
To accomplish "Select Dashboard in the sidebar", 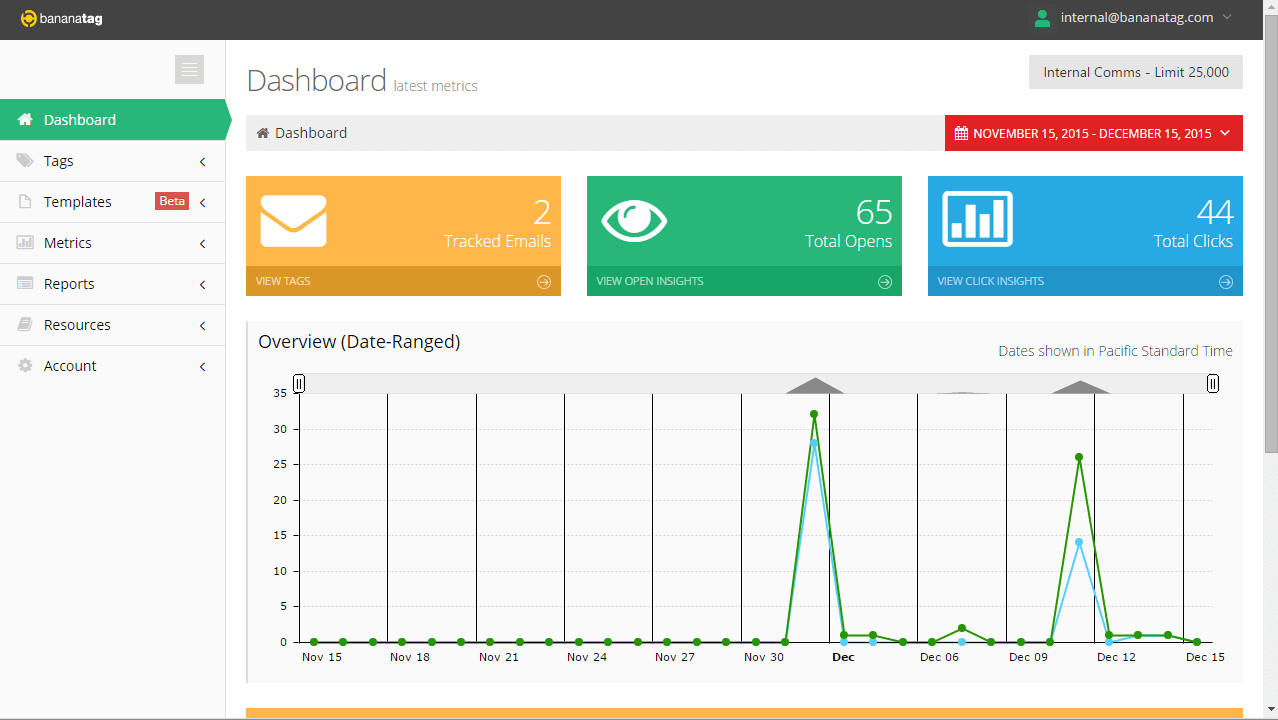I will pyautogui.click(x=112, y=120).
